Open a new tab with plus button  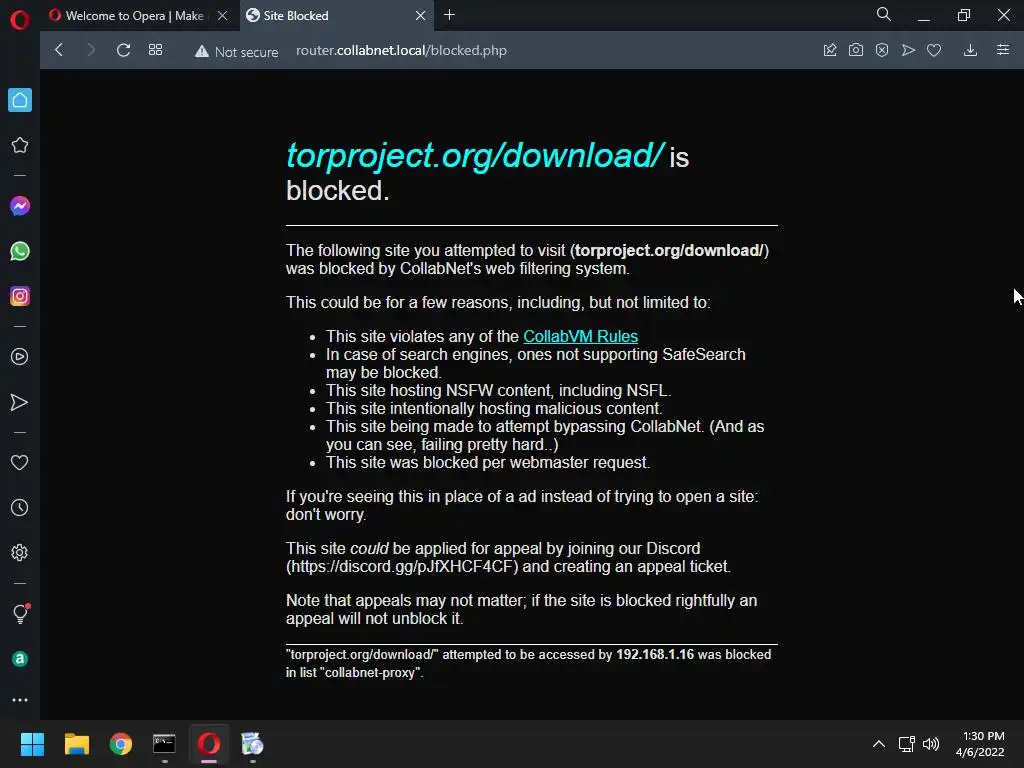449,15
